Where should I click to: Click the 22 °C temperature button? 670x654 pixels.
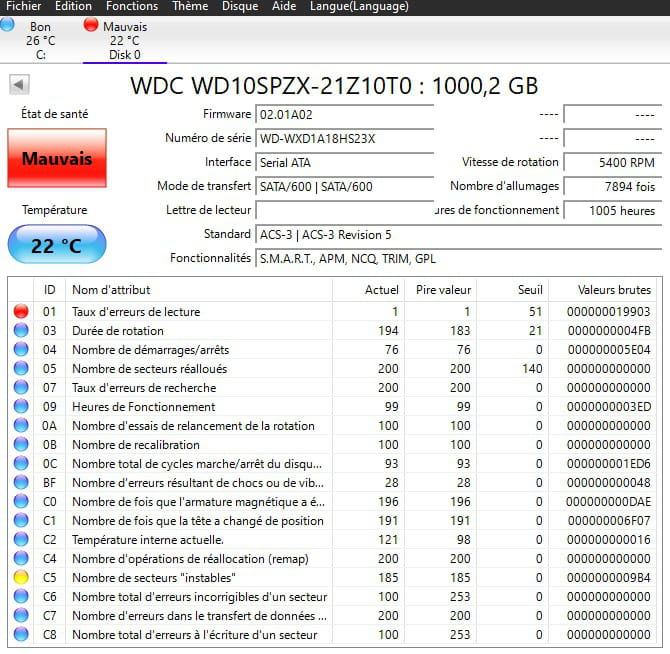57,245
